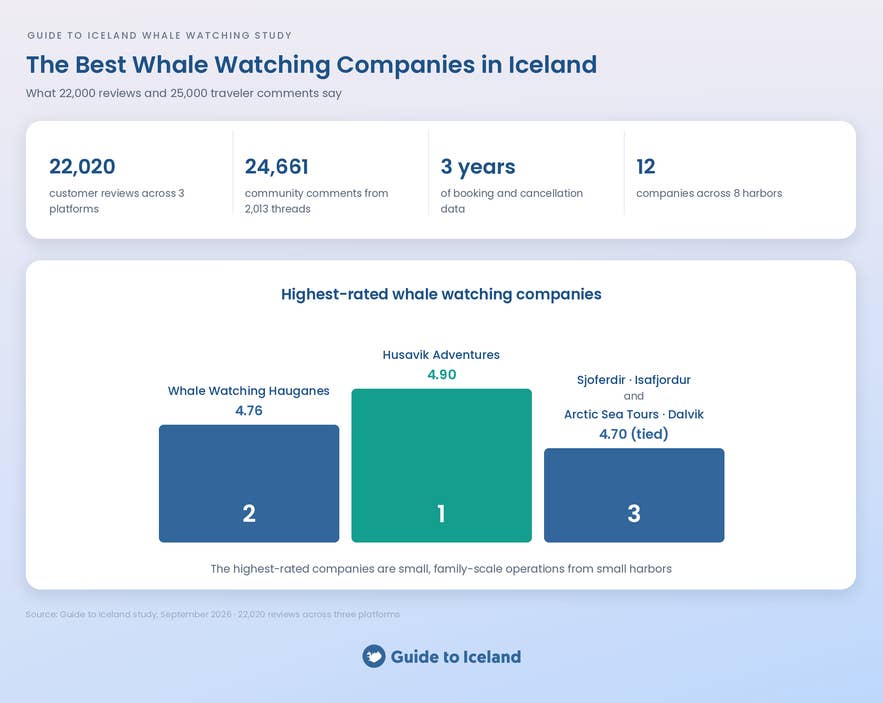Click the Guide to Iceland footer wordmark
Image resolution: width=883 pixels, height=703 pixels.
456,657
